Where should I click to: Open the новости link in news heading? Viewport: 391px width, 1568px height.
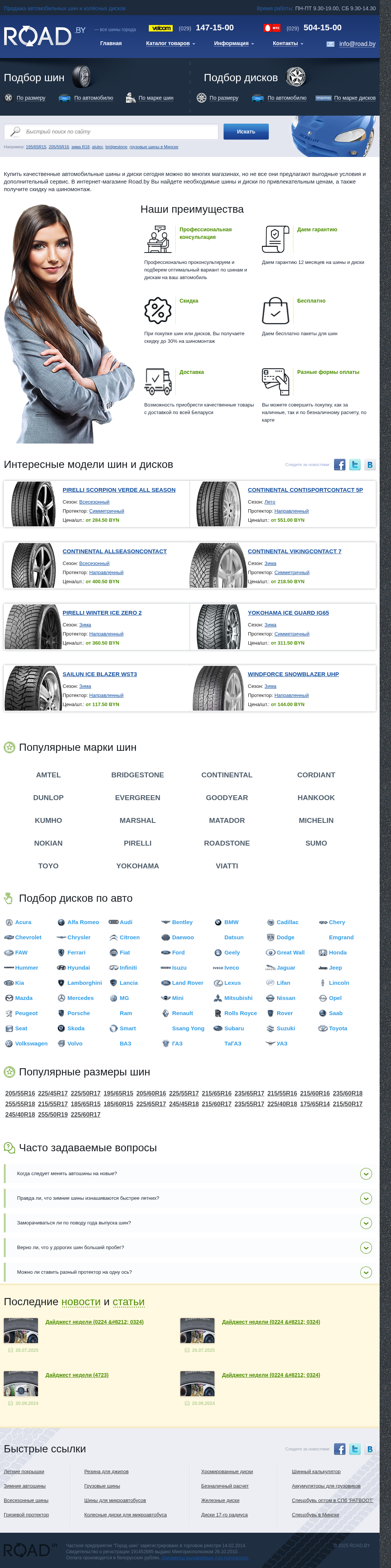click(x=81, y=1302)
